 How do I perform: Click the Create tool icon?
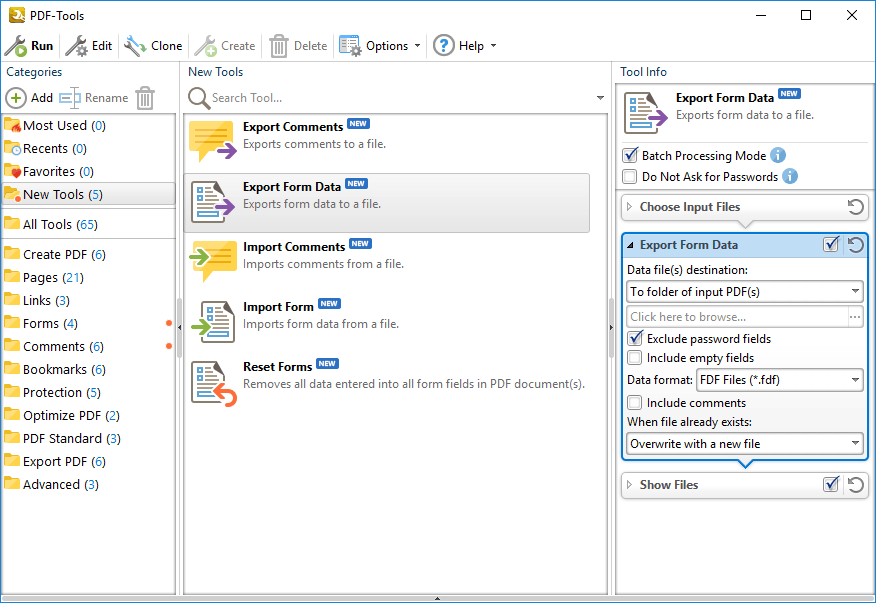tap(206, 46)
